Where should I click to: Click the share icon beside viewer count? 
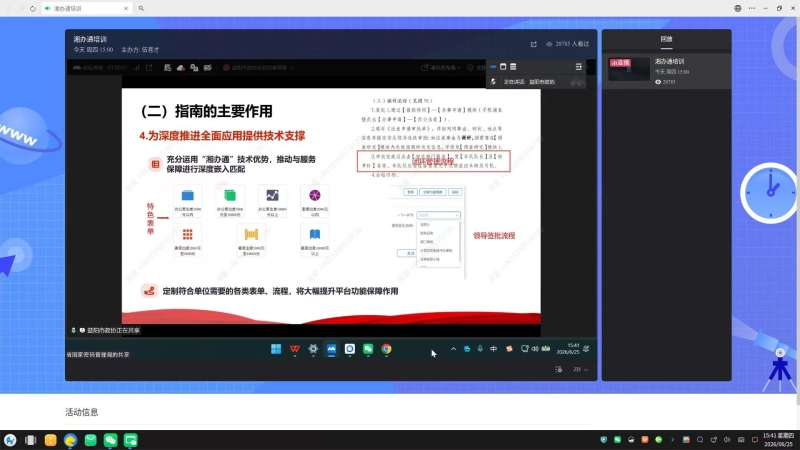[533, 44]
